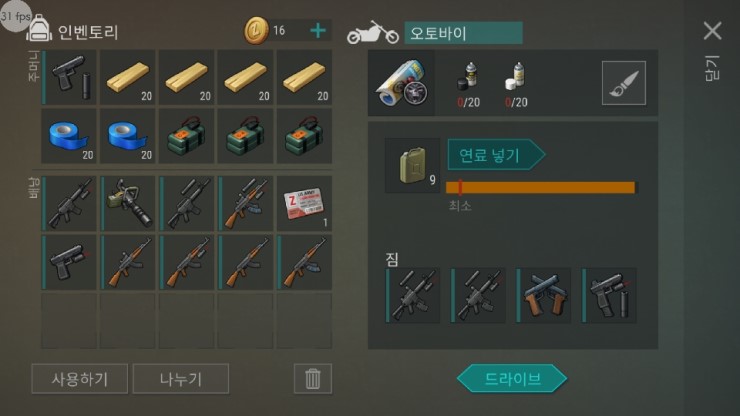Click the first blue duct tape roll
Viewport: 740px width, 416px height.
click(69, 136)
